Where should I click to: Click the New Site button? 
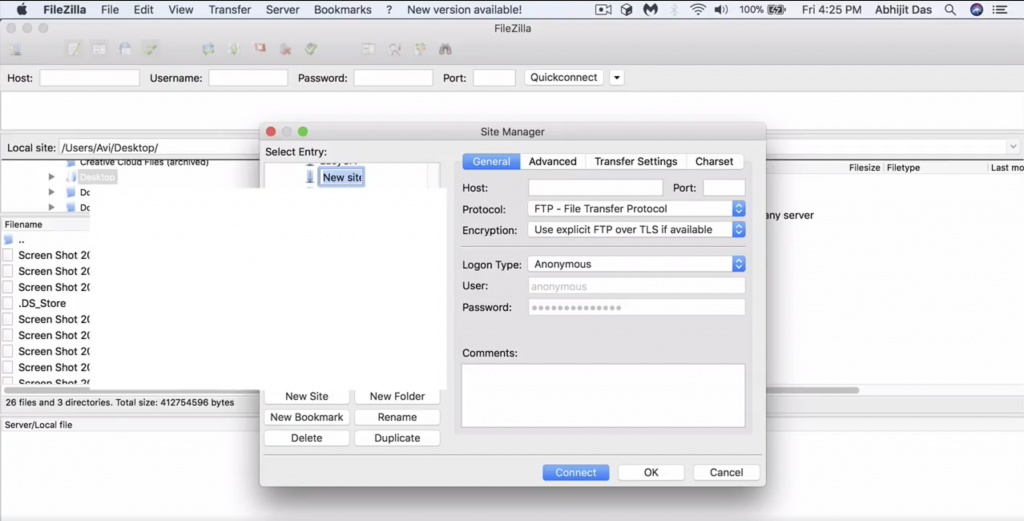[306, 396]
